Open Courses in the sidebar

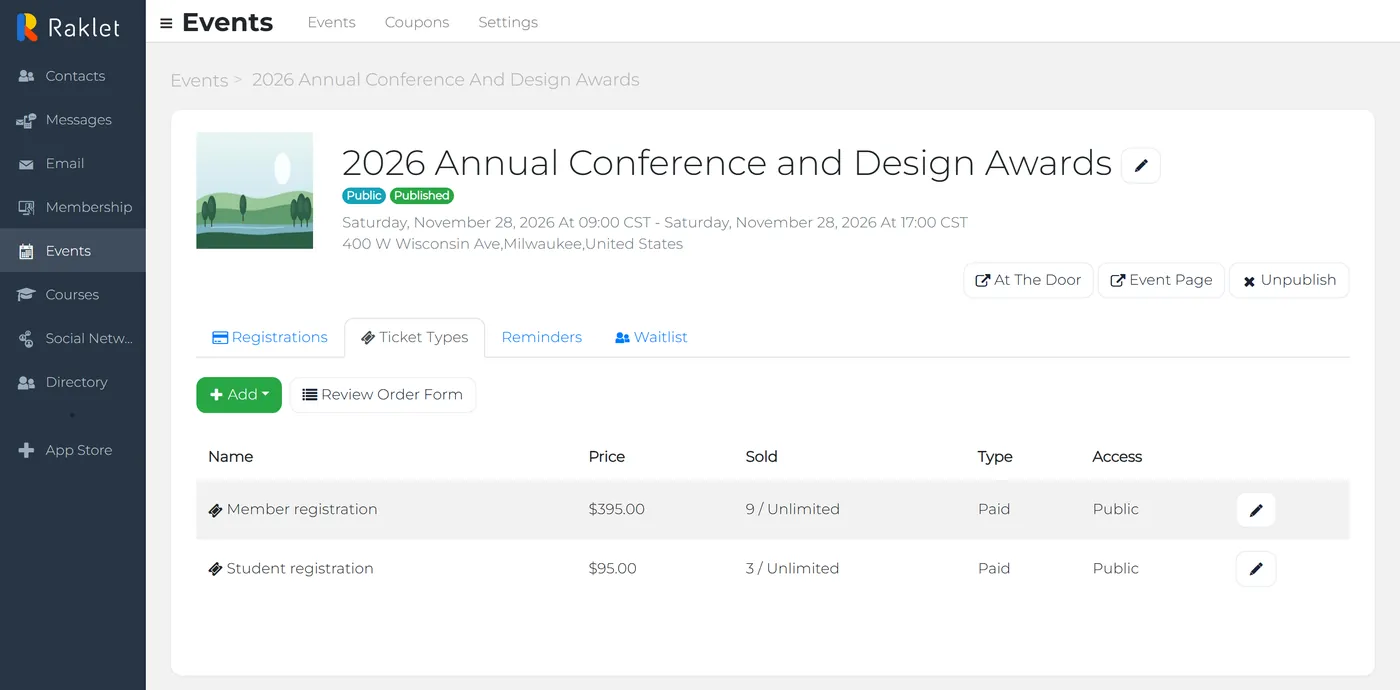(x=73, y=295)
